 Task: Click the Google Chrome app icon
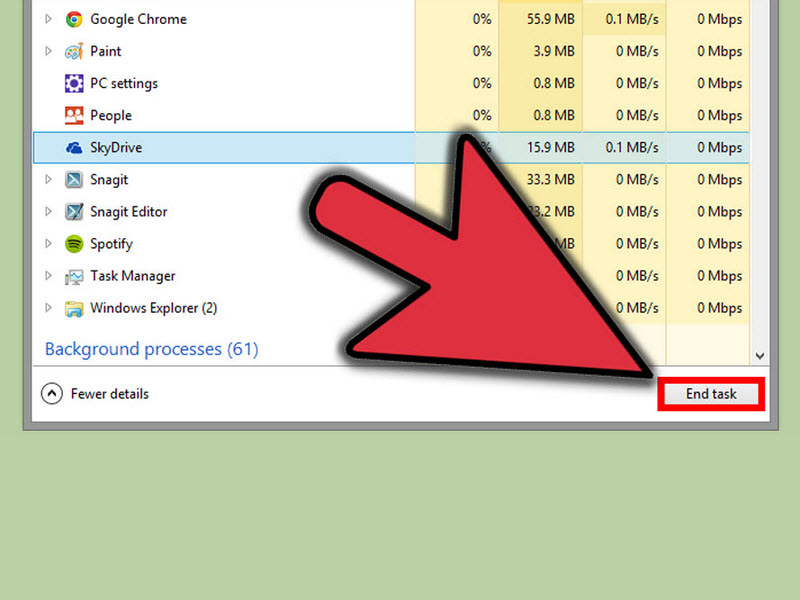click(x=74, y=19)
